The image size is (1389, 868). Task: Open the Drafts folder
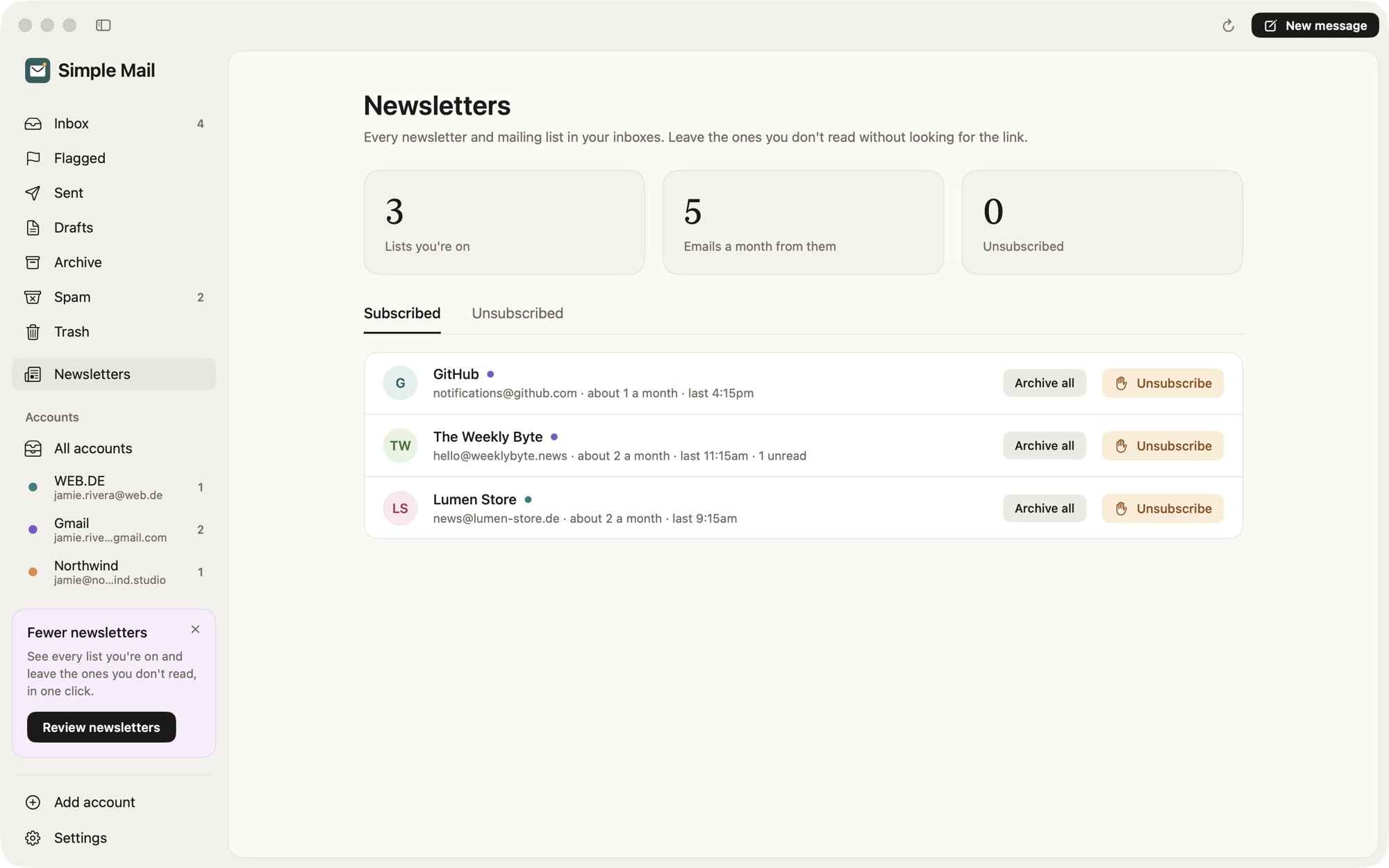[114, 228]
